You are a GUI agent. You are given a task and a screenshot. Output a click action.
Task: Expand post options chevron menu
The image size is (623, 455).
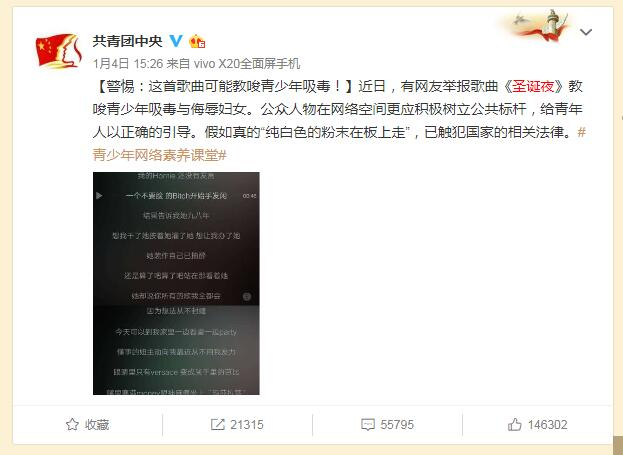(586, 32)
